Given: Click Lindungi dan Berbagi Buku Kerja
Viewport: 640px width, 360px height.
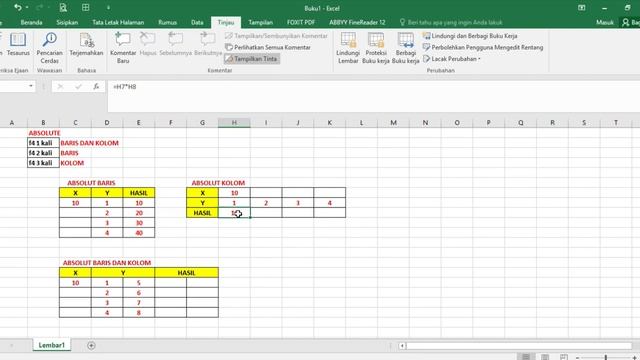Looking at the screenshot, I should click(470, 36).
